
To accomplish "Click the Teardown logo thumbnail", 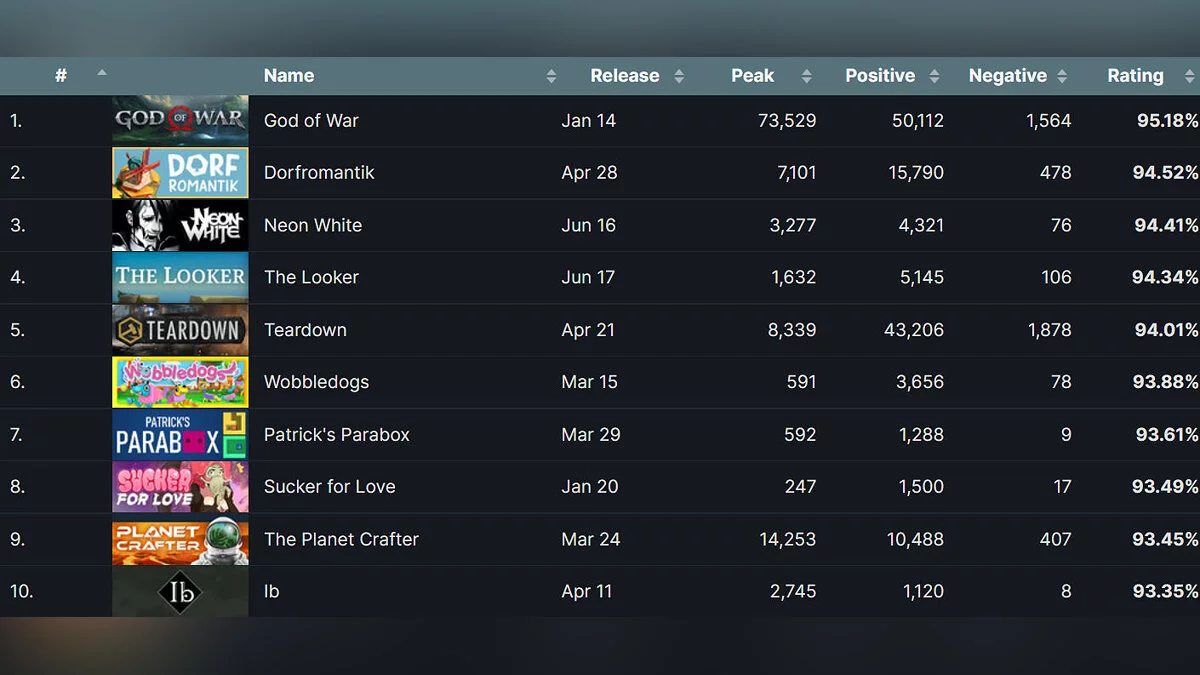I will point(180,330).
